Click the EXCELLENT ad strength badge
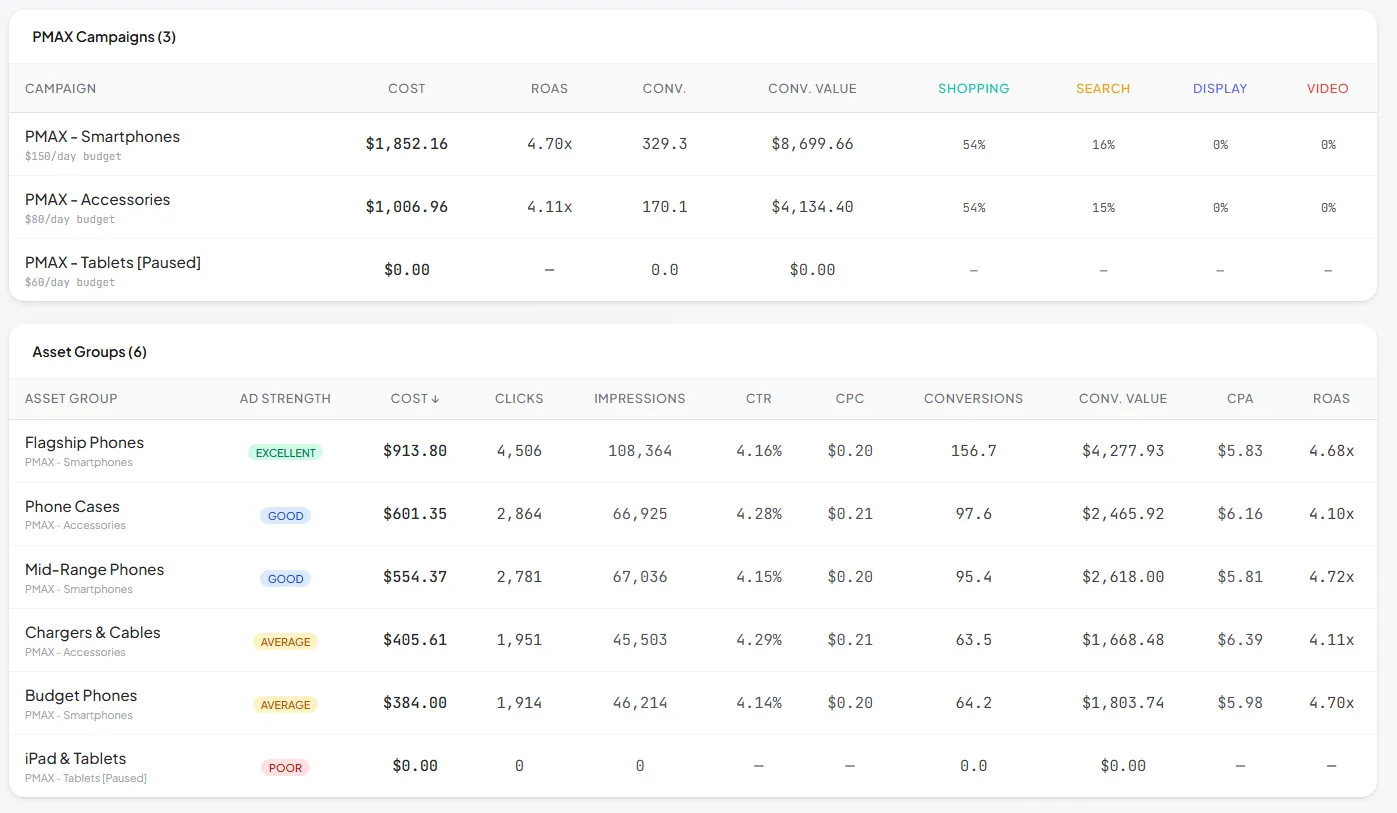Image resolution: width=1397 pixels, height=813 pixels. coord(285,452)
